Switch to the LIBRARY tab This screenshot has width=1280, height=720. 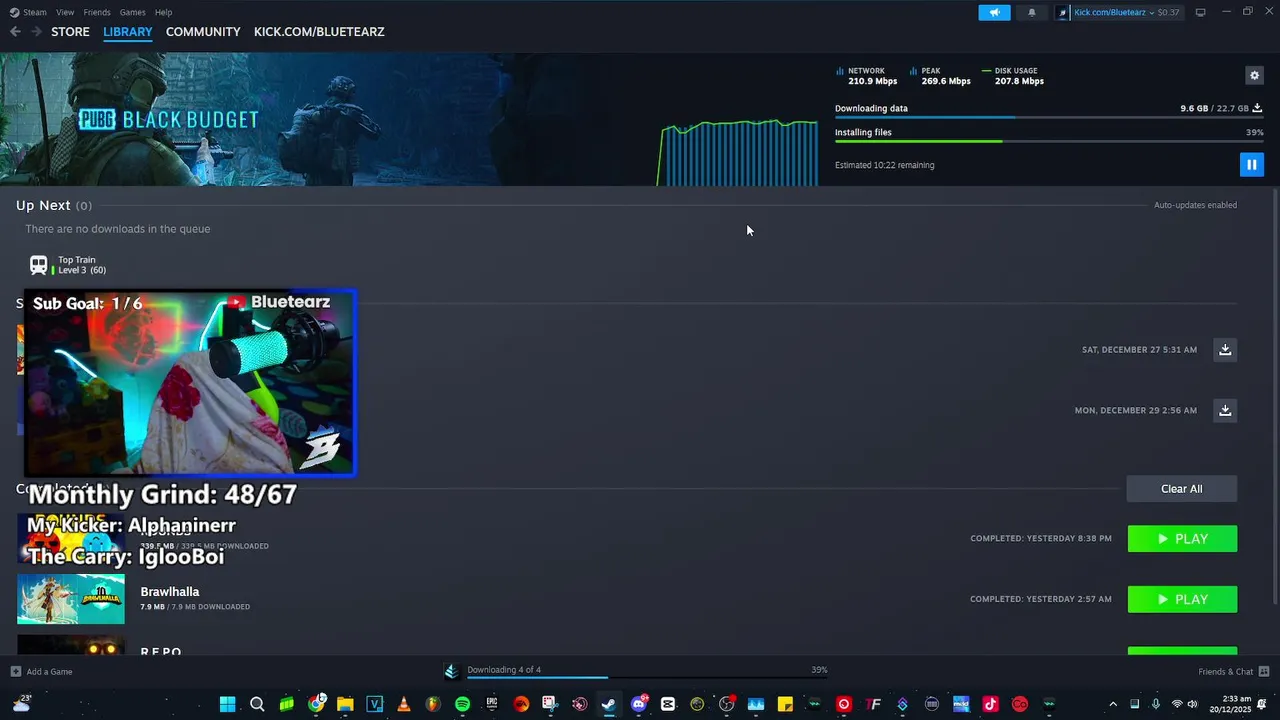pos(128,32)
